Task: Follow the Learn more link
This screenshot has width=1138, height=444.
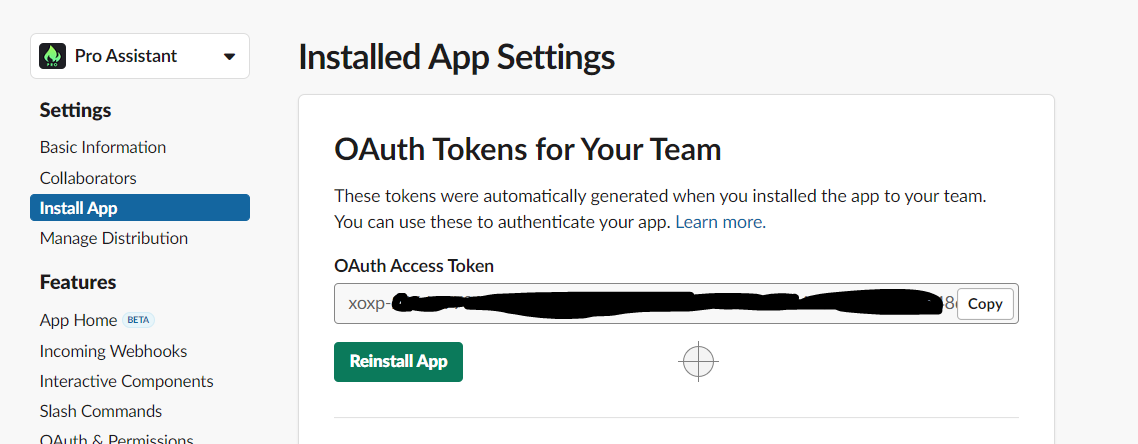Action: point(720,222)
